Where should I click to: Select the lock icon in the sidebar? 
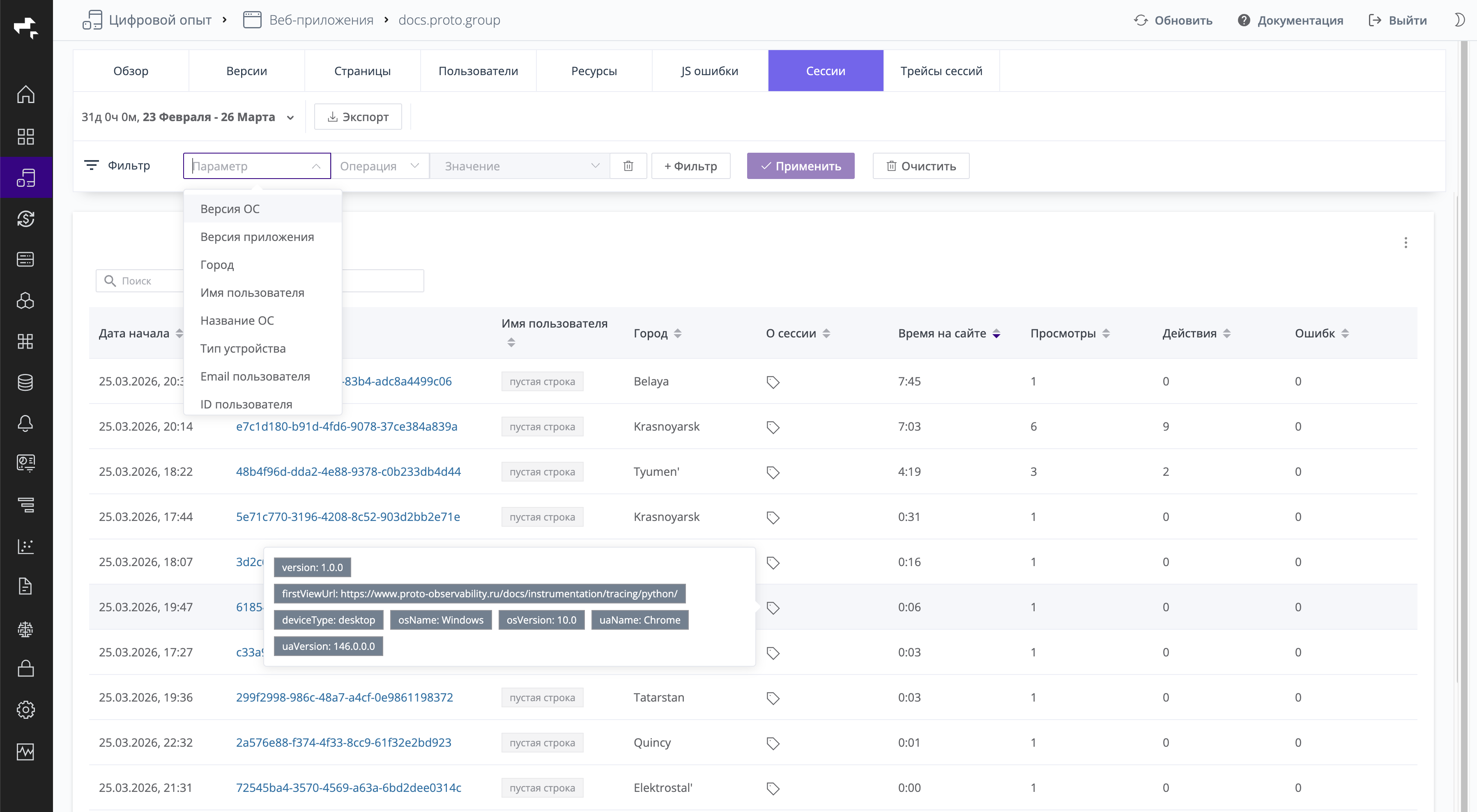pos(26,669)
